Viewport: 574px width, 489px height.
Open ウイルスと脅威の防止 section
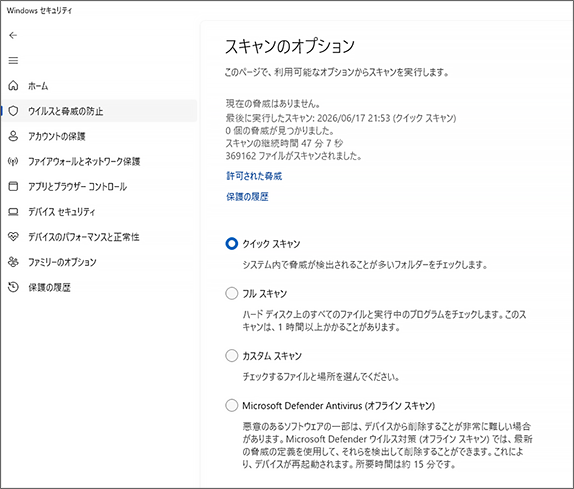pyautogui.click(x=99, y=111)
